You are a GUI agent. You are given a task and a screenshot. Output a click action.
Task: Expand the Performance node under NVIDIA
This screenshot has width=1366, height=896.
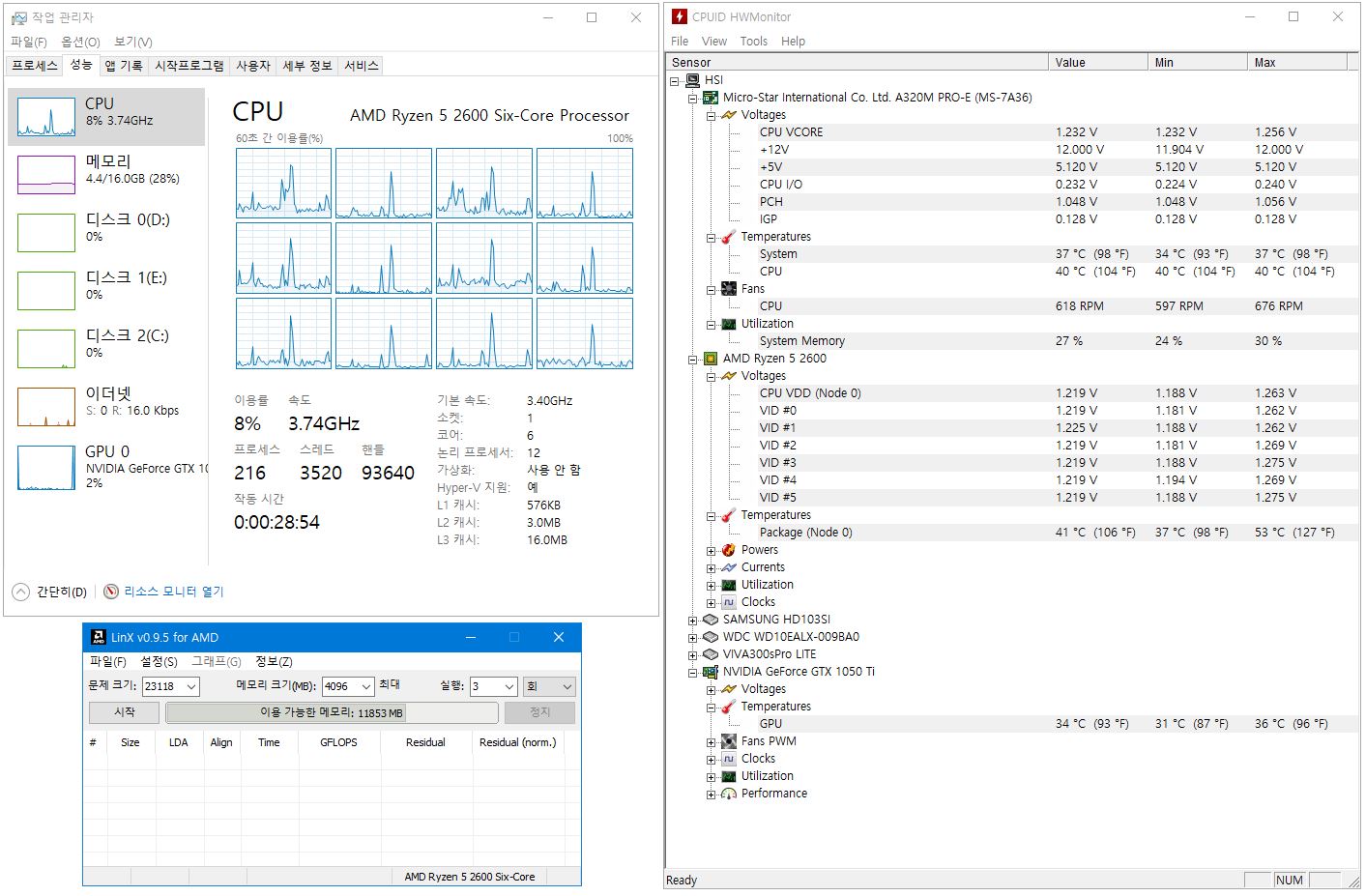[x=712, y=795]
